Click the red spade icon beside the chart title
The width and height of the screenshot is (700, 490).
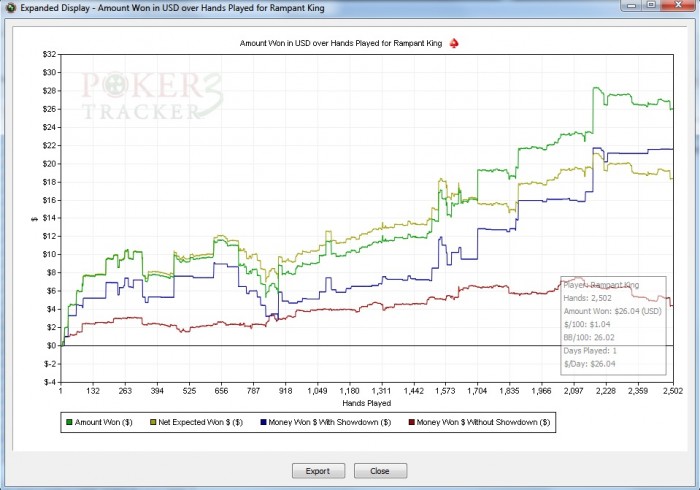pyautogui.click(x=454, y=43)
